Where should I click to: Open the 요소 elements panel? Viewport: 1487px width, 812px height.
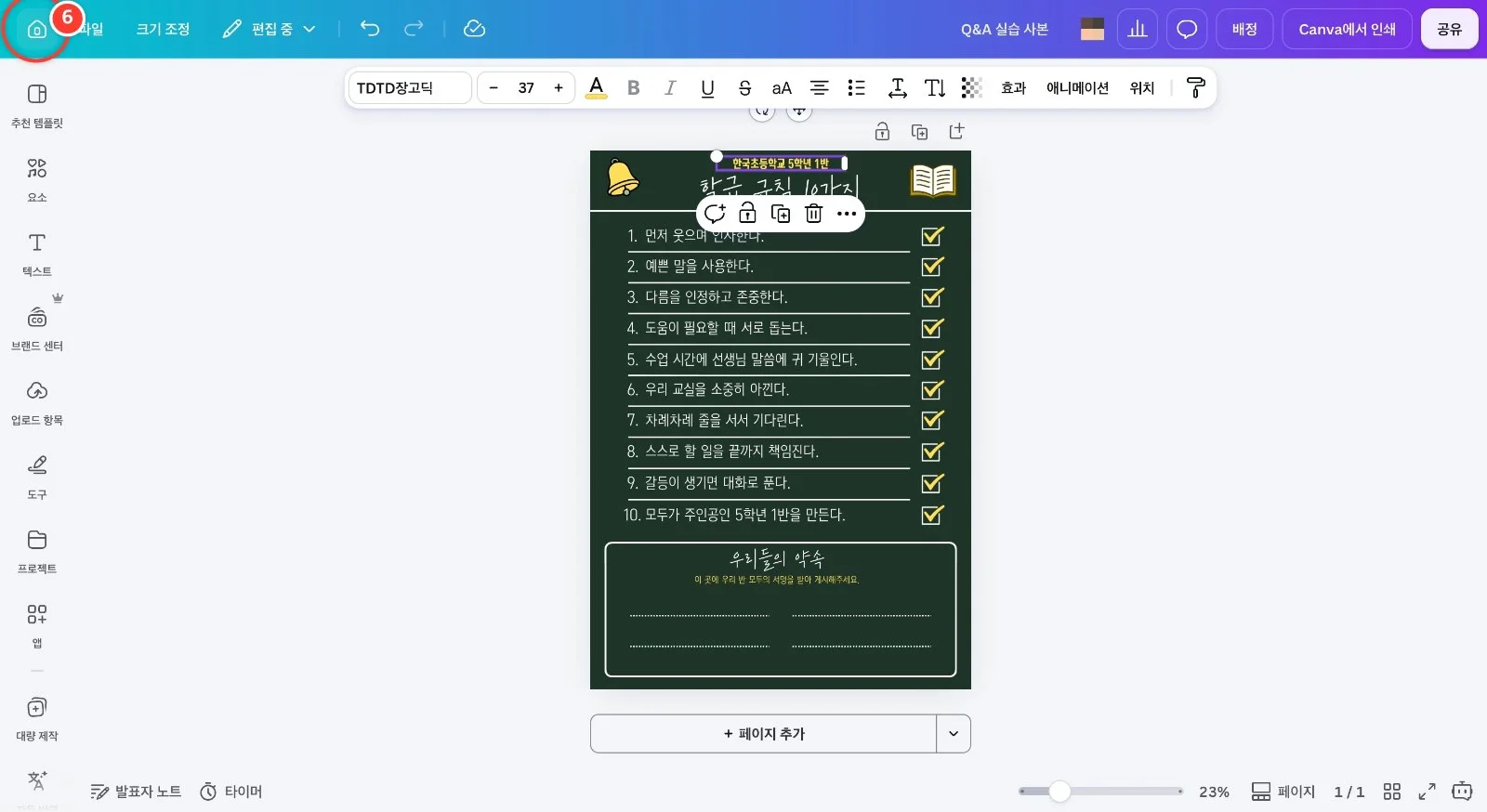point(37,180)
